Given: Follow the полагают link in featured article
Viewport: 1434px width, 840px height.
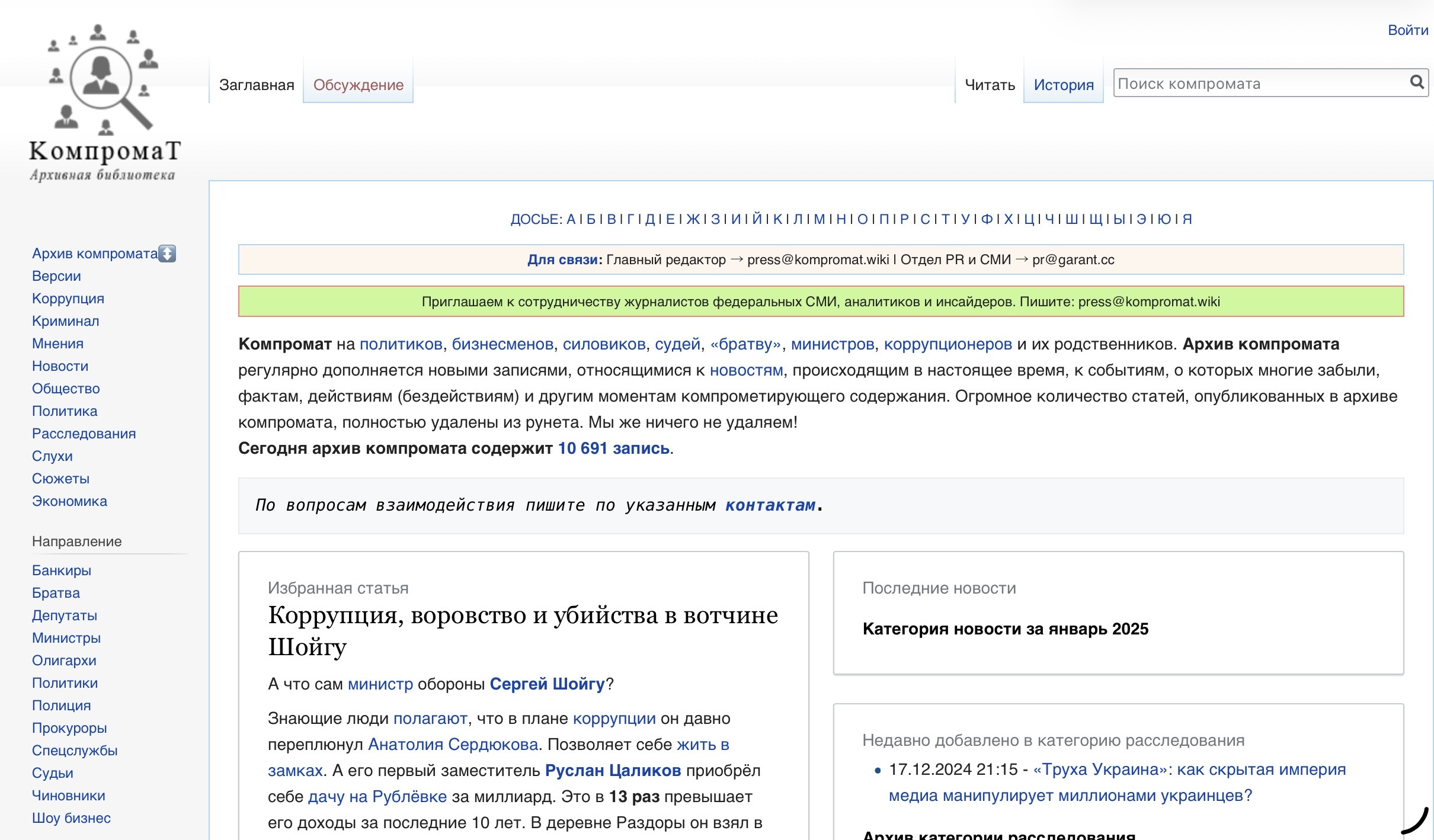Looking at the screenshot, I should coord(430,719).
